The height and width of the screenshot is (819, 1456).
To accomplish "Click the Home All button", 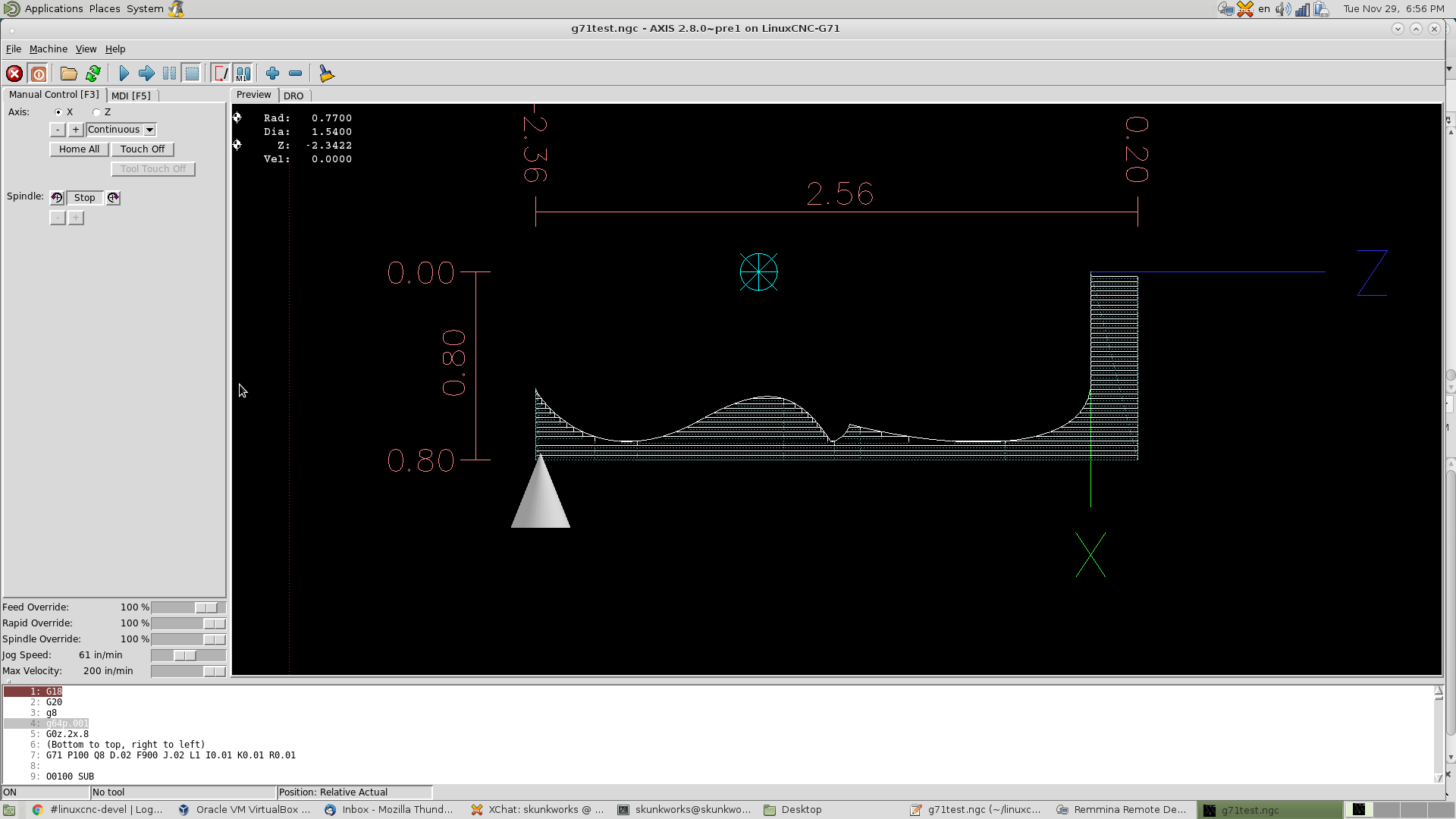I will tap(79, 149).
